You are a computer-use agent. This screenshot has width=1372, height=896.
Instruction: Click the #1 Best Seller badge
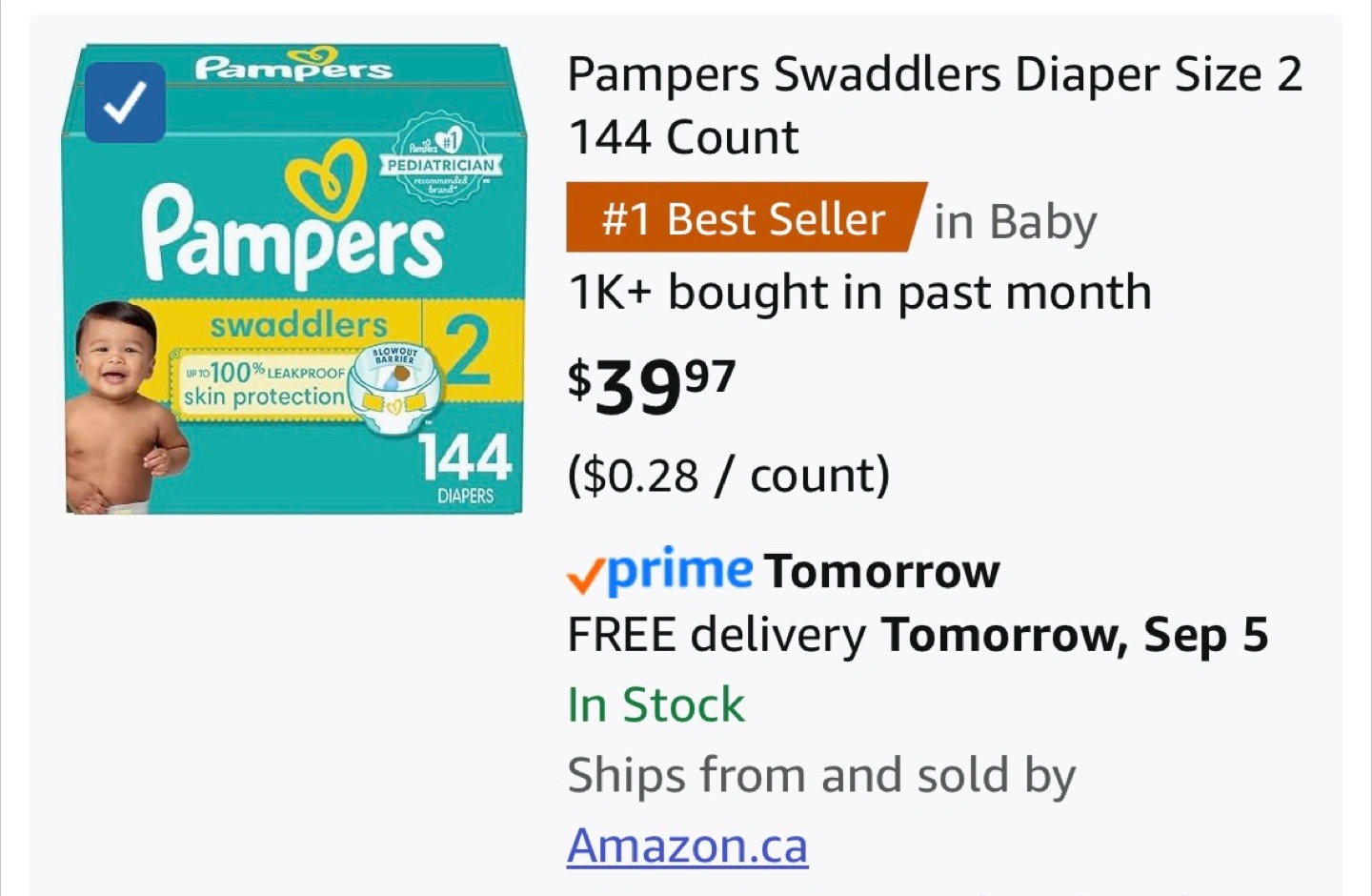pos(744,218)
